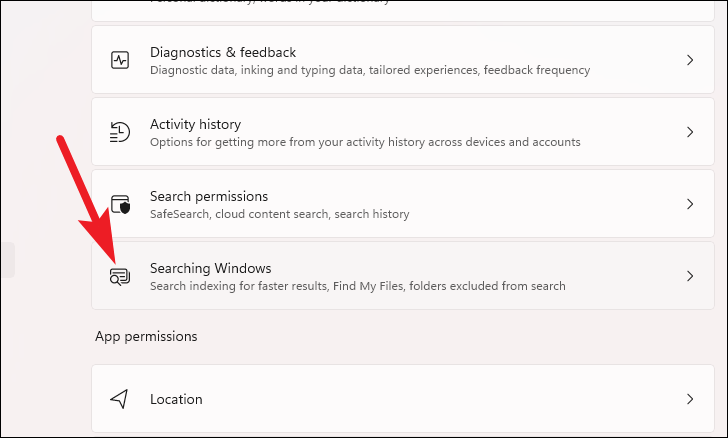Click the Location arrow icon
This screenshot has height=438, width=728.
click(119, 399)
